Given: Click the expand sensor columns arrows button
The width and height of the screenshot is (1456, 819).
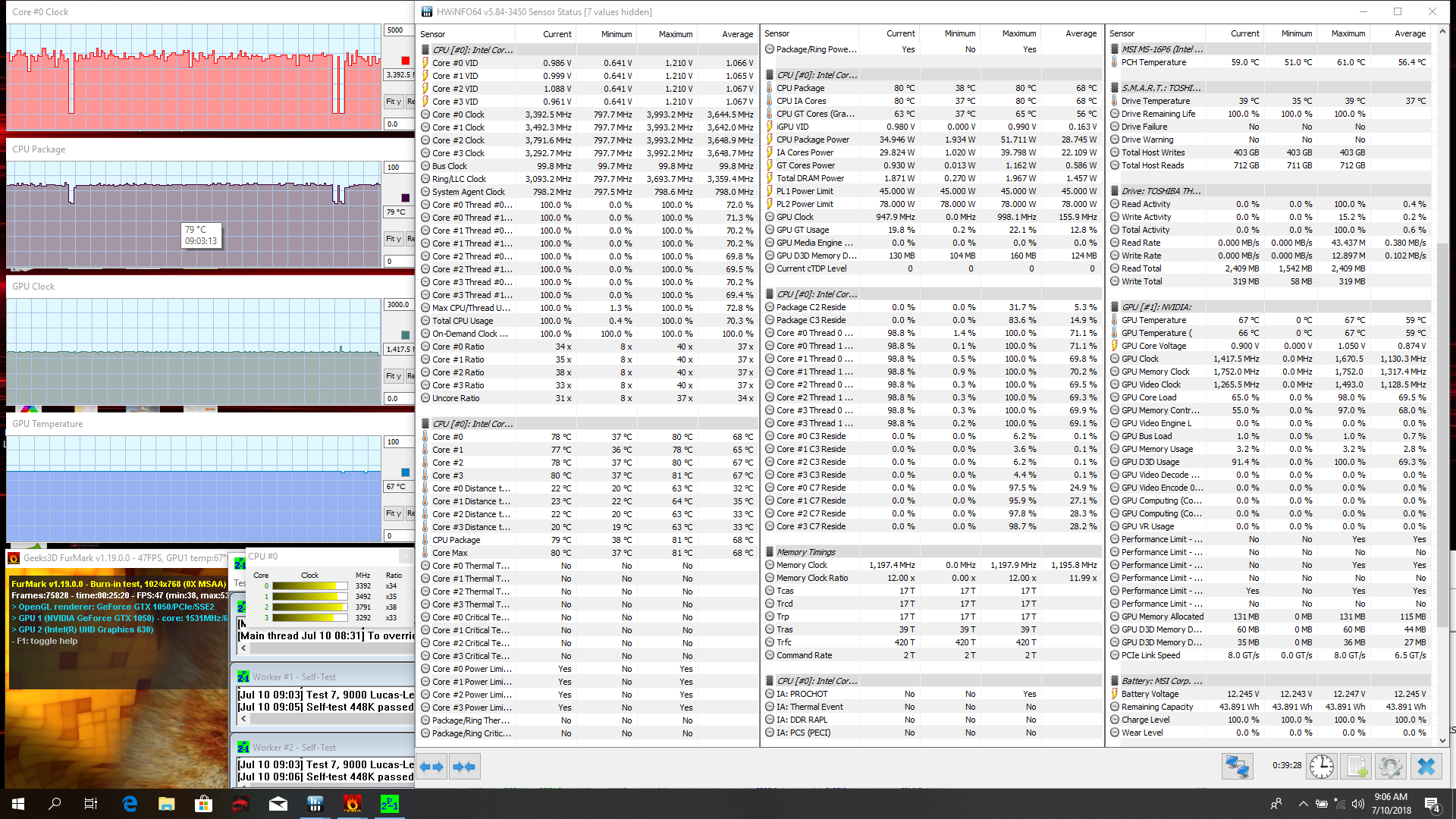Looking at the screenshot, I should coord(432,767).
